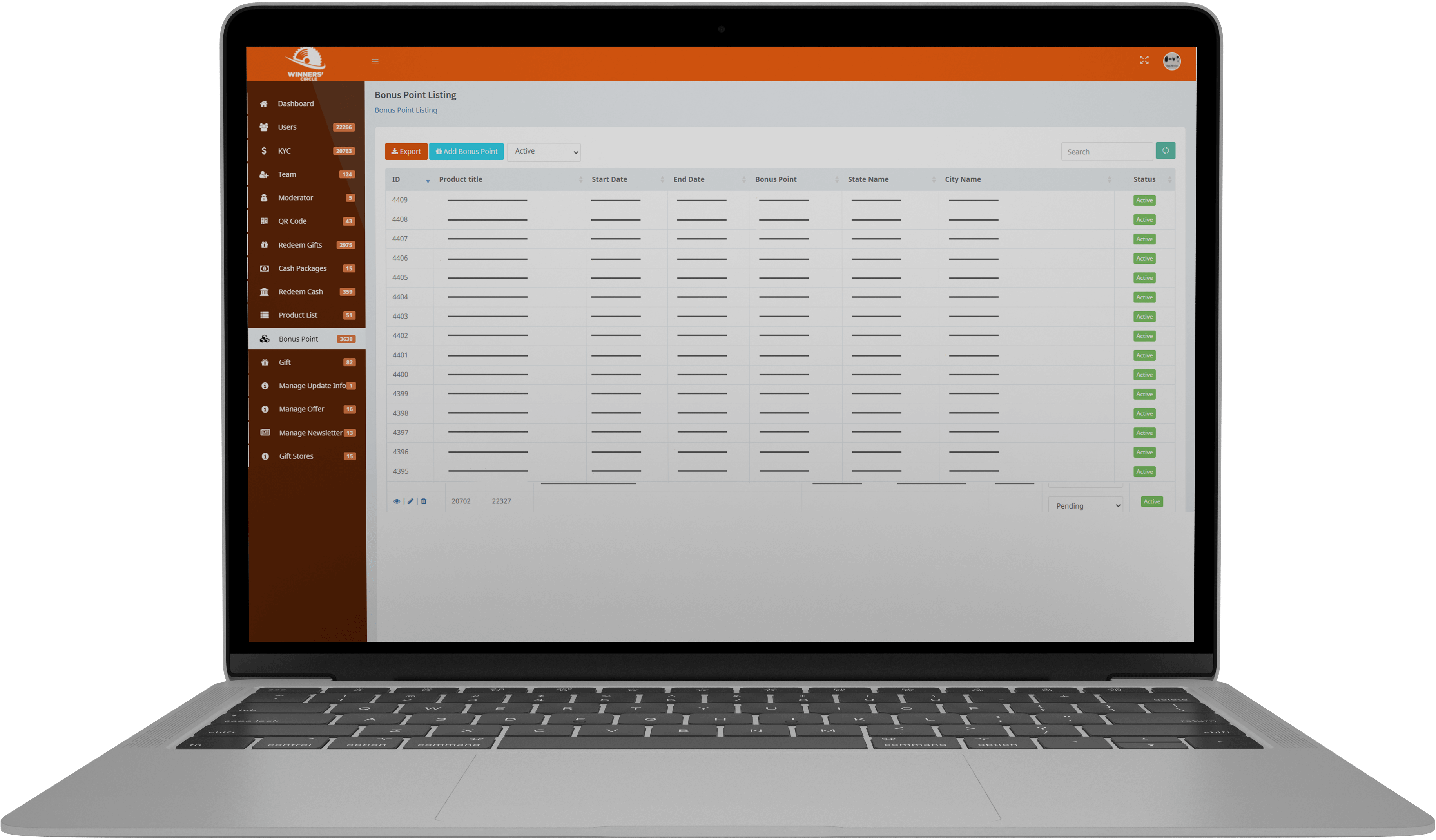Select the Active status dropdown filter
Viewport: 1436px width, 840px height.
544,151
